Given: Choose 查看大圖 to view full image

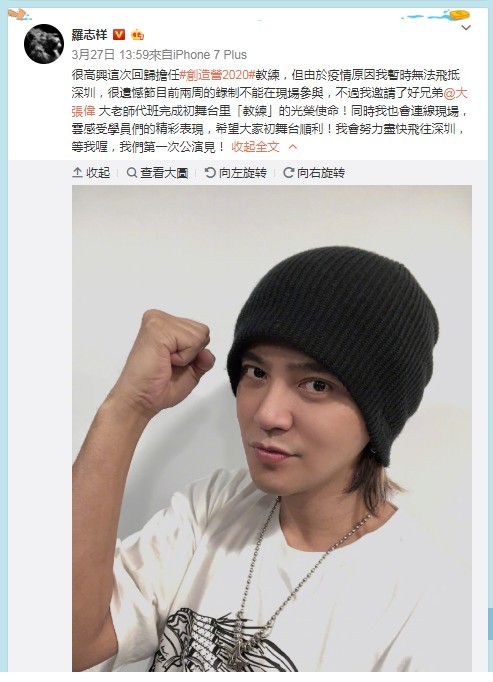Looking at the screenshot, I should point(164,173).
